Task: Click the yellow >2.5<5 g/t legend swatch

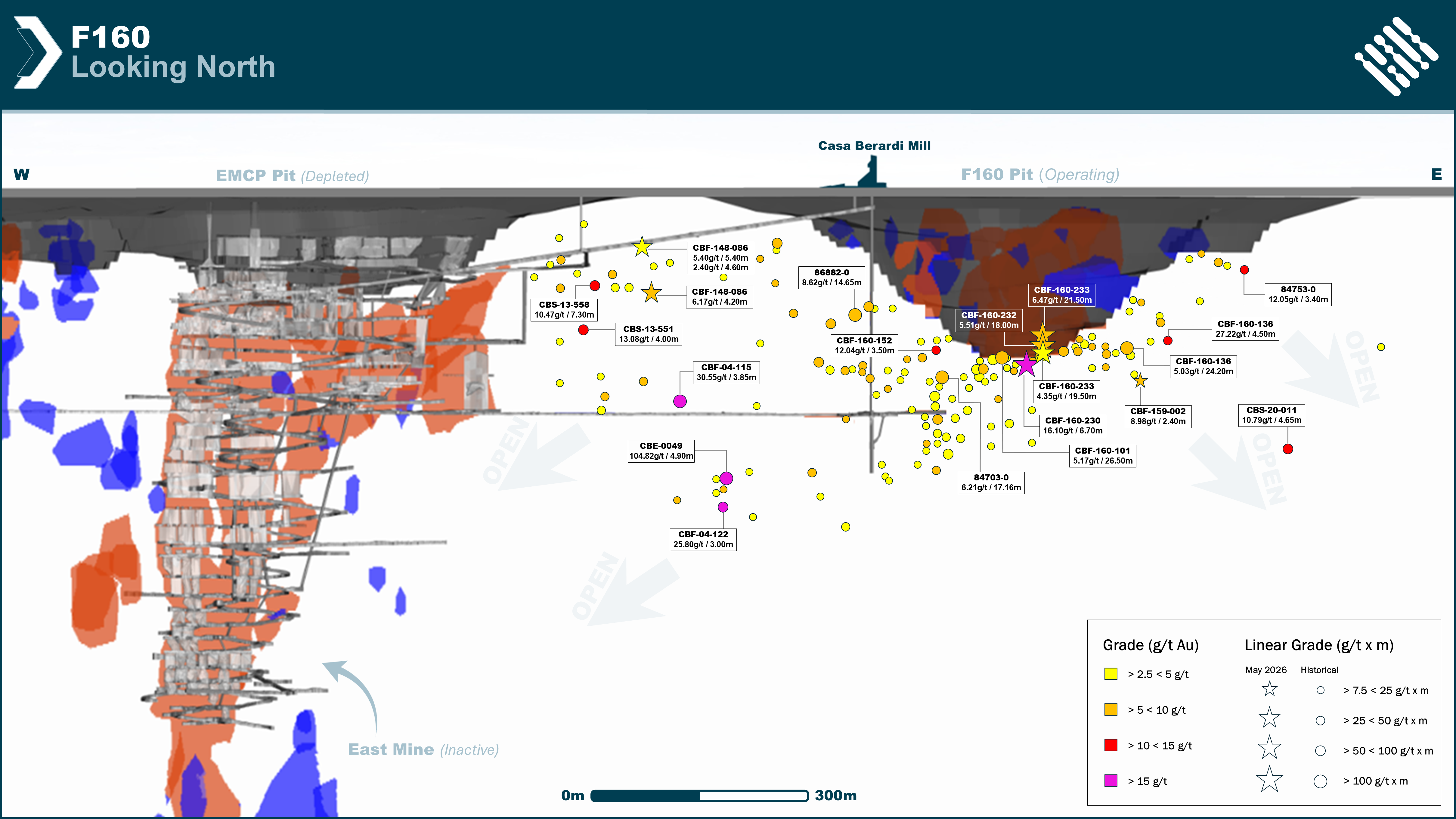Action: pos(1111,674)
